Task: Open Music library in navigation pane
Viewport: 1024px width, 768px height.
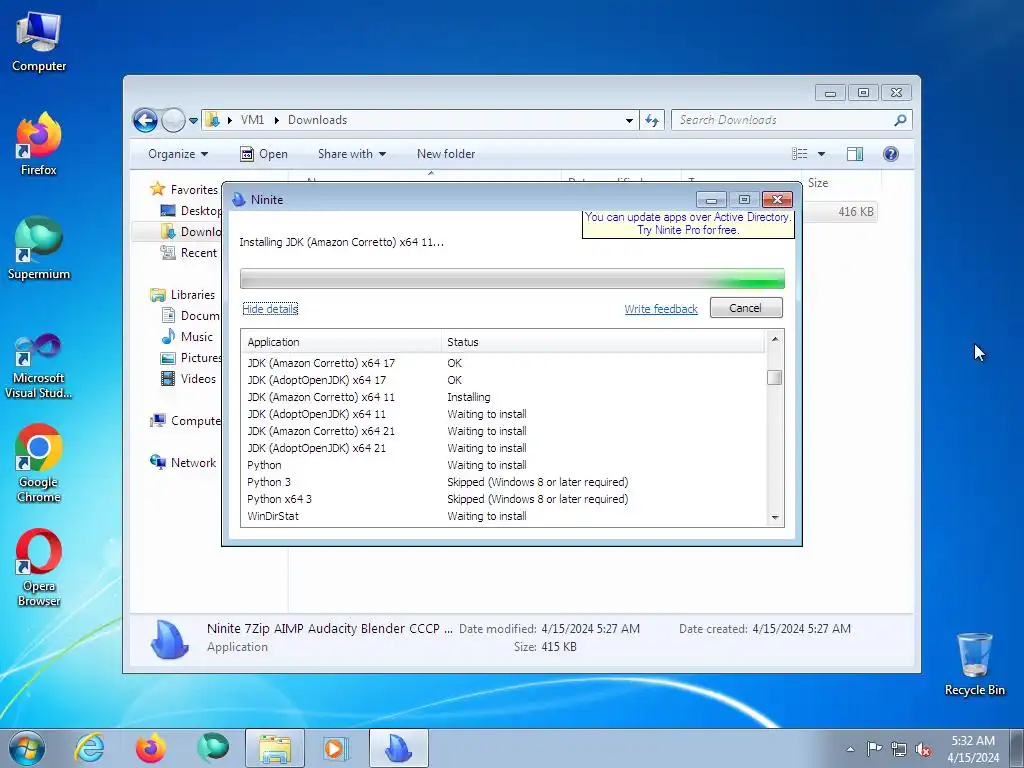Action: pos(187,337)
